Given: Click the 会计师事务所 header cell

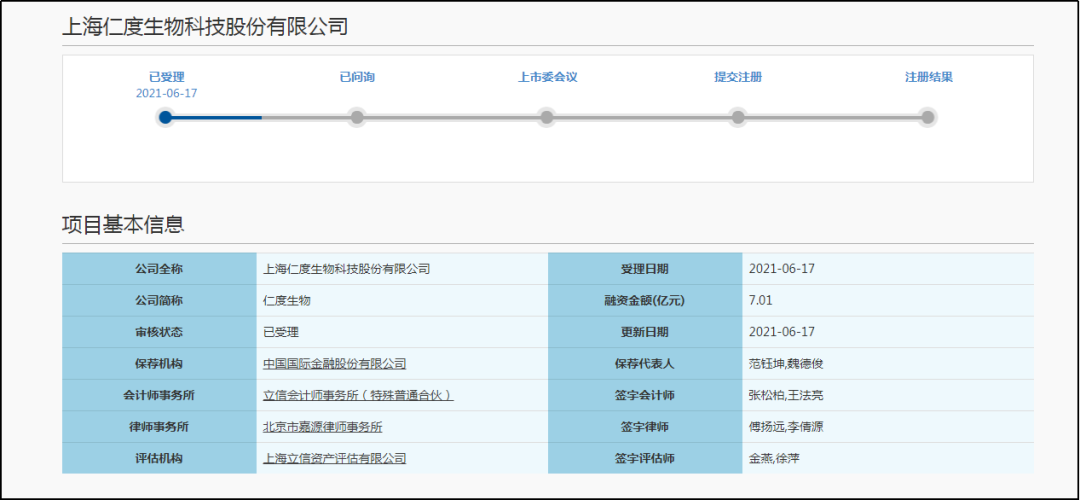Looking at the screenshot, I should (x=159, y=395).
